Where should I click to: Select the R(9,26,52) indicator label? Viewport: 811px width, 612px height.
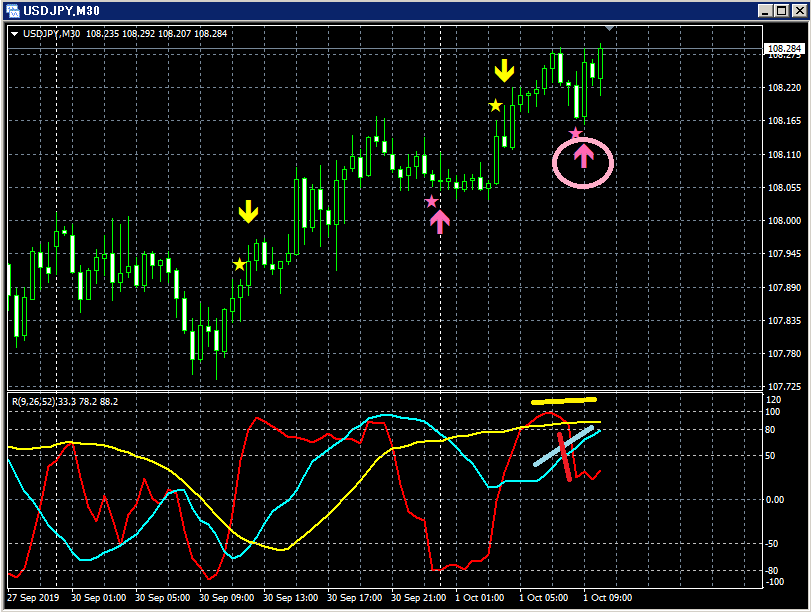pos(65,401)
